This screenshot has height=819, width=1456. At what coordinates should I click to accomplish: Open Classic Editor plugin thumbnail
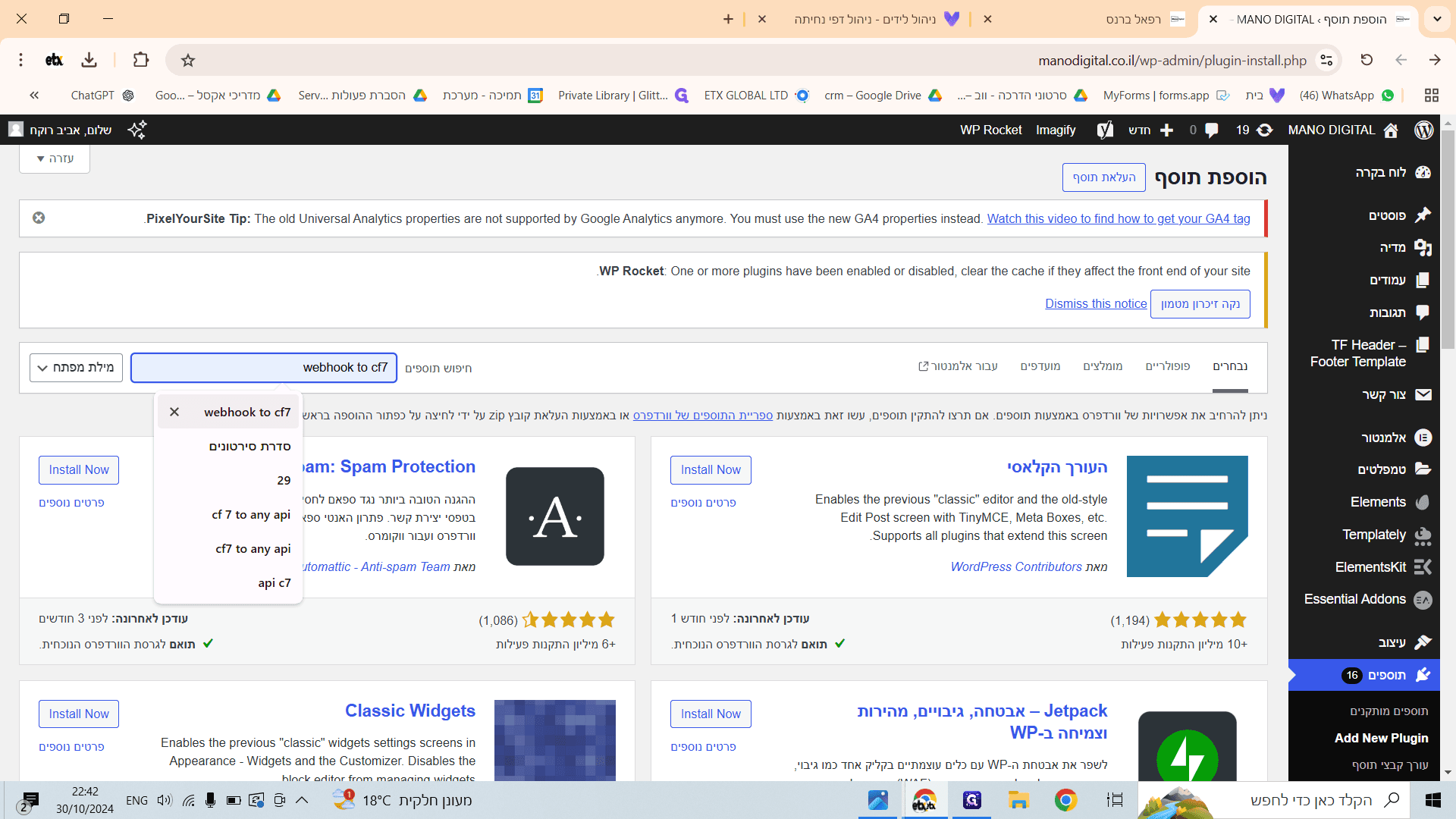pyautogui.click(x=1187, y=516)
